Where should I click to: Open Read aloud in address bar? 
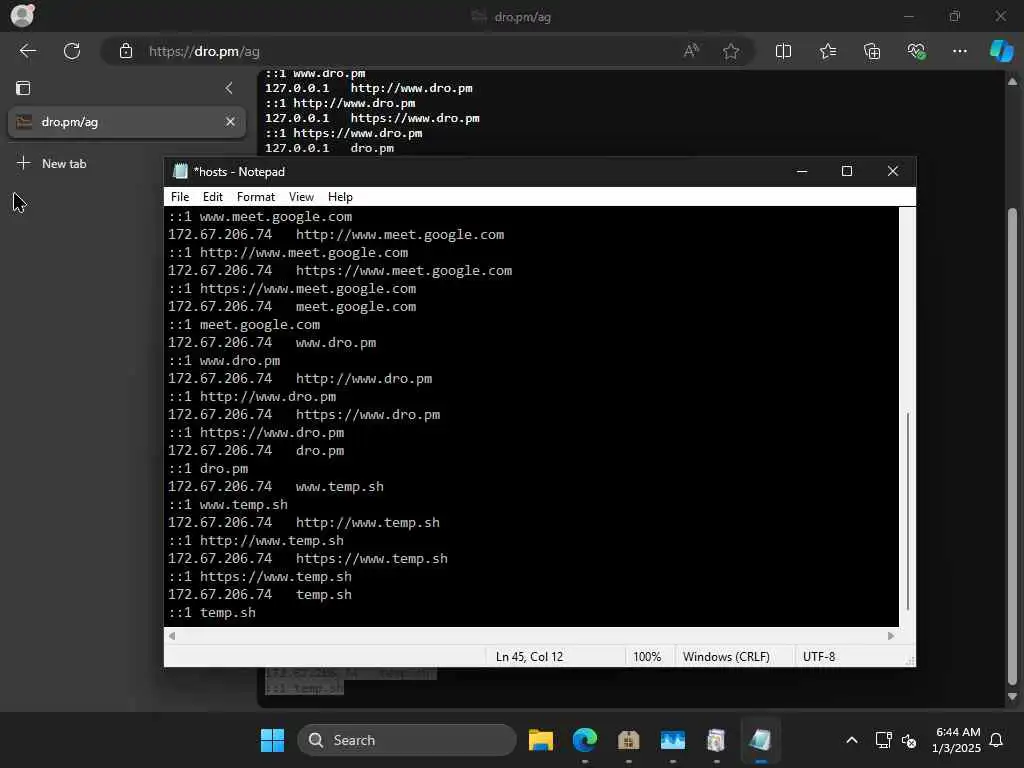(691, 51)
